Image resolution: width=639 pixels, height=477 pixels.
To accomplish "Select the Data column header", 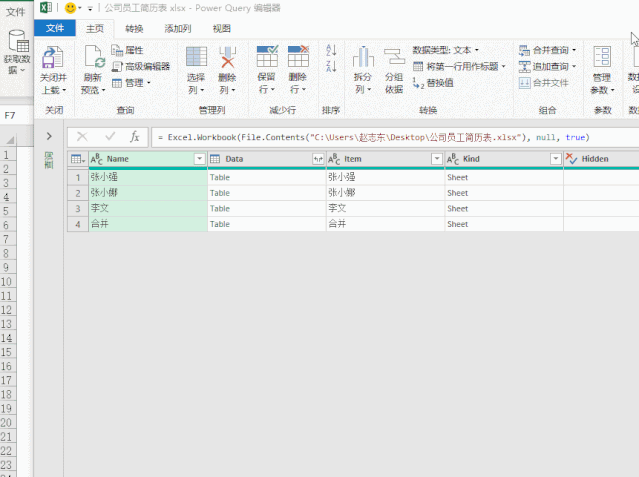I will click(267, 159).
